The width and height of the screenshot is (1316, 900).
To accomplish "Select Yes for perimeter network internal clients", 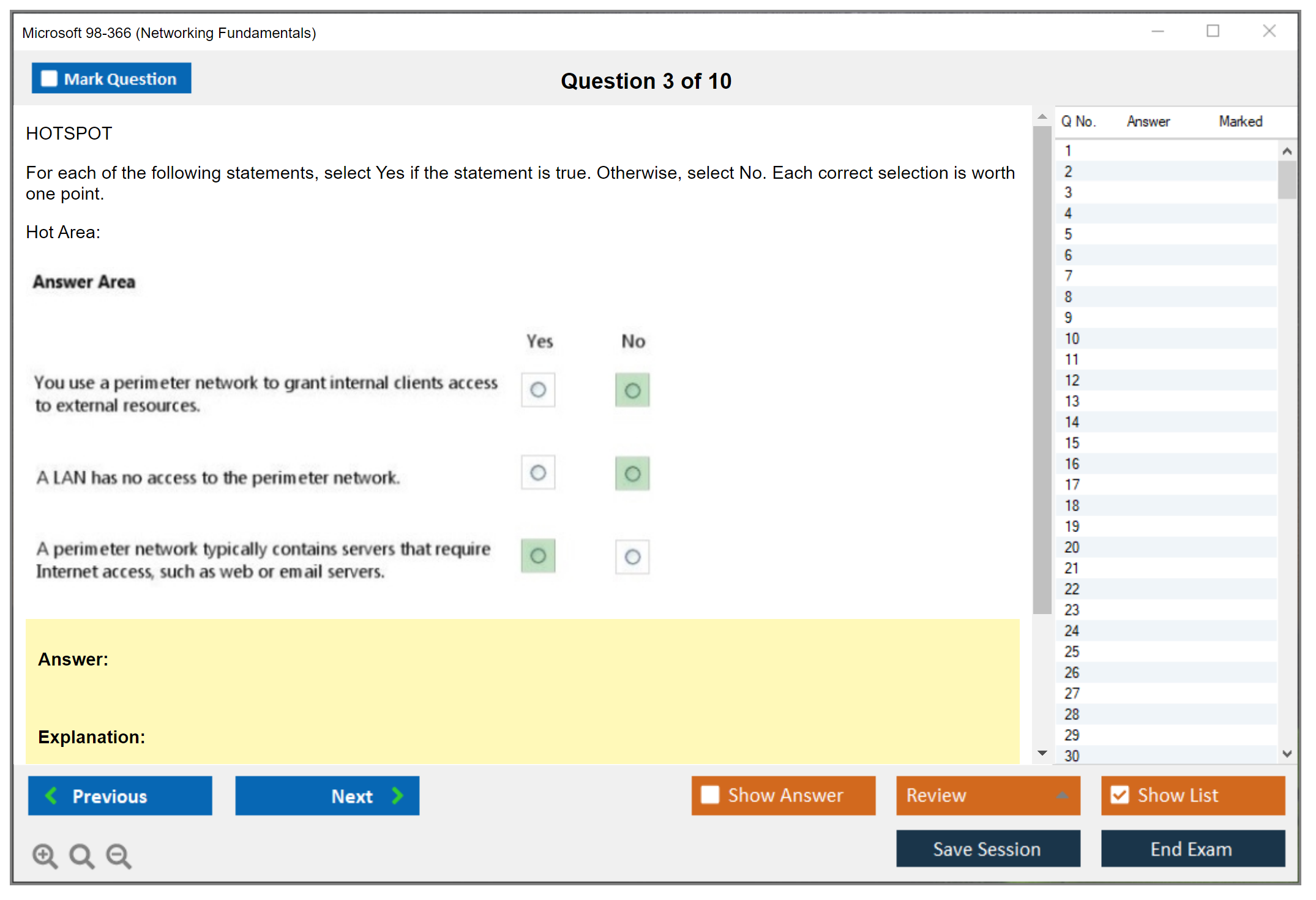I will coord(538,389).
